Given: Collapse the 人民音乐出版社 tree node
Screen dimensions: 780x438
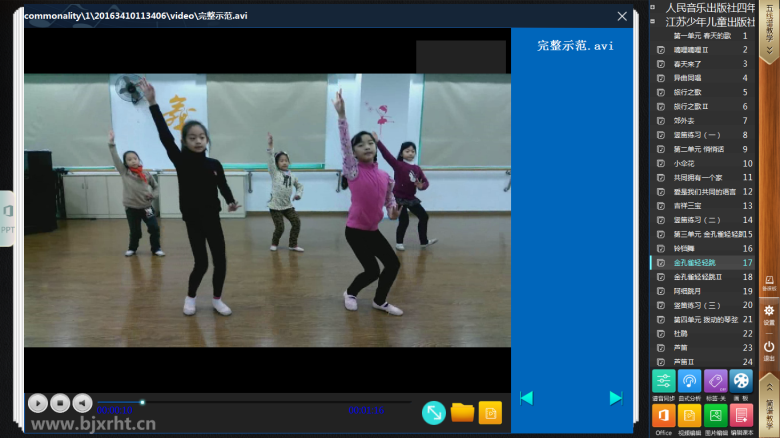Looking at the screenshot, I should [652, 7].
